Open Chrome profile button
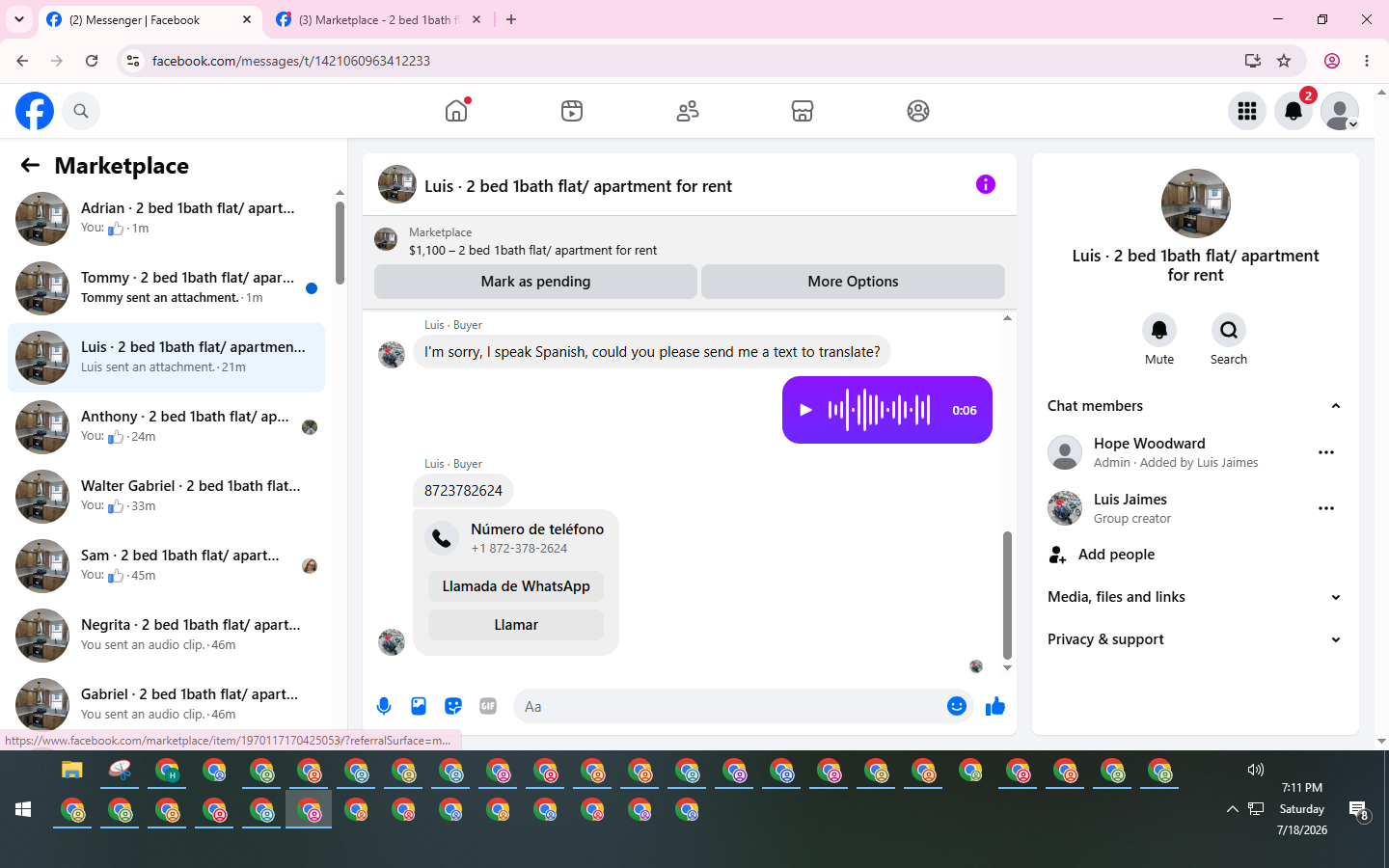Image resolution: width=1389 pixels, height=868 pixels. click(x=1332, y=61)
